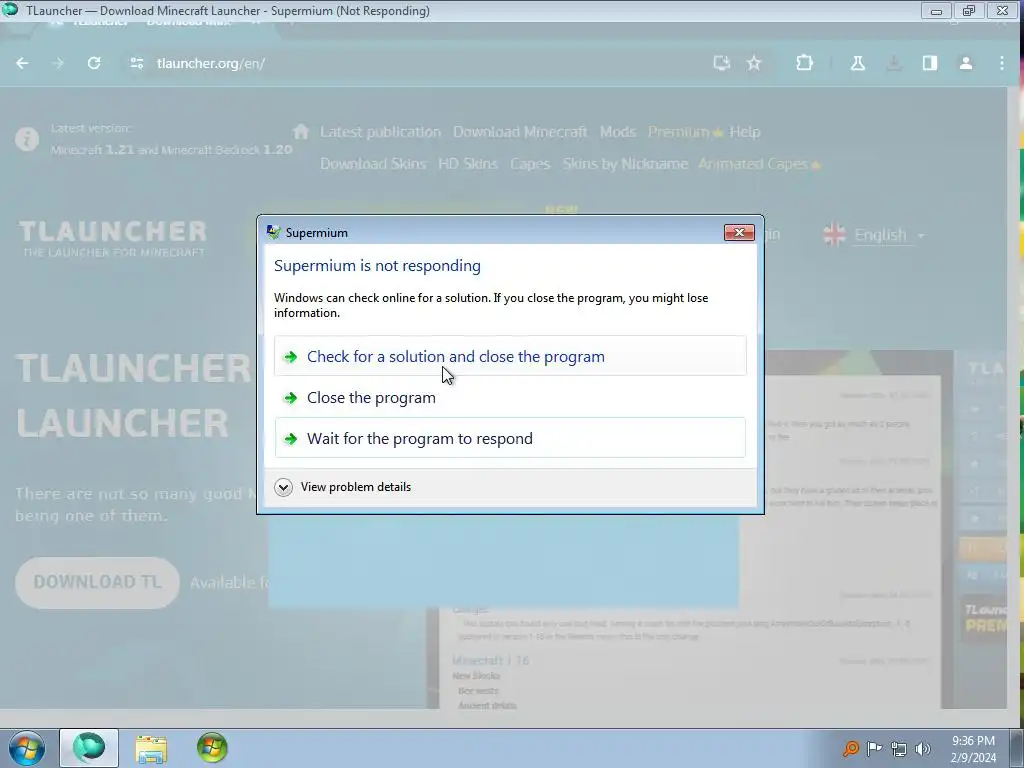
Task: Expand View problem details
Action: click(344, 487)
